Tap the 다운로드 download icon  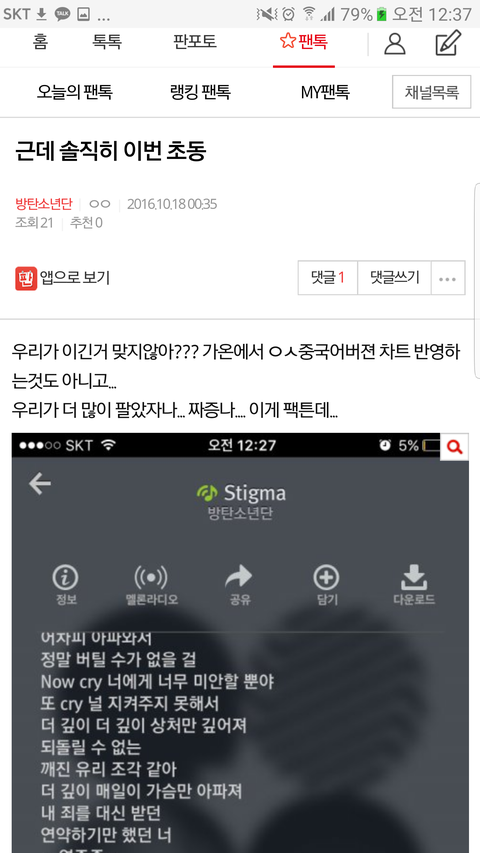pyautogui.click(x=414, y=577)
